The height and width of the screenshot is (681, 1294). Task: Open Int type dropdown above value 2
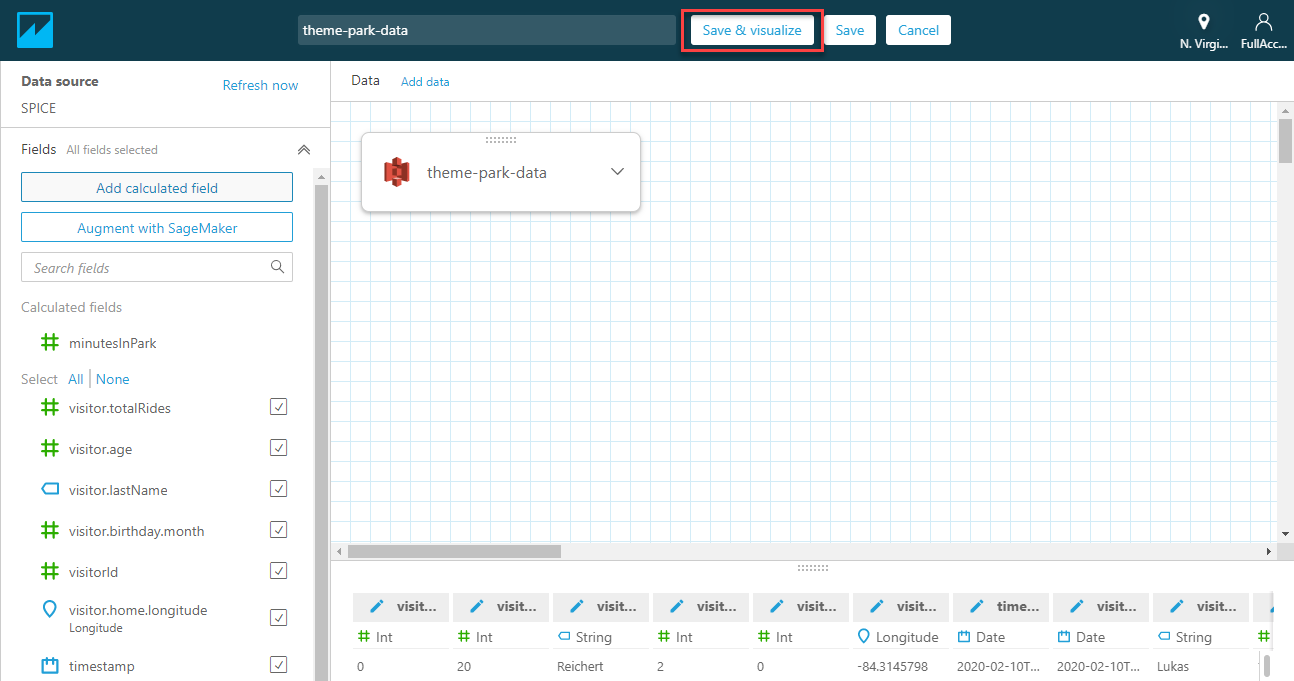coord(676,637)
